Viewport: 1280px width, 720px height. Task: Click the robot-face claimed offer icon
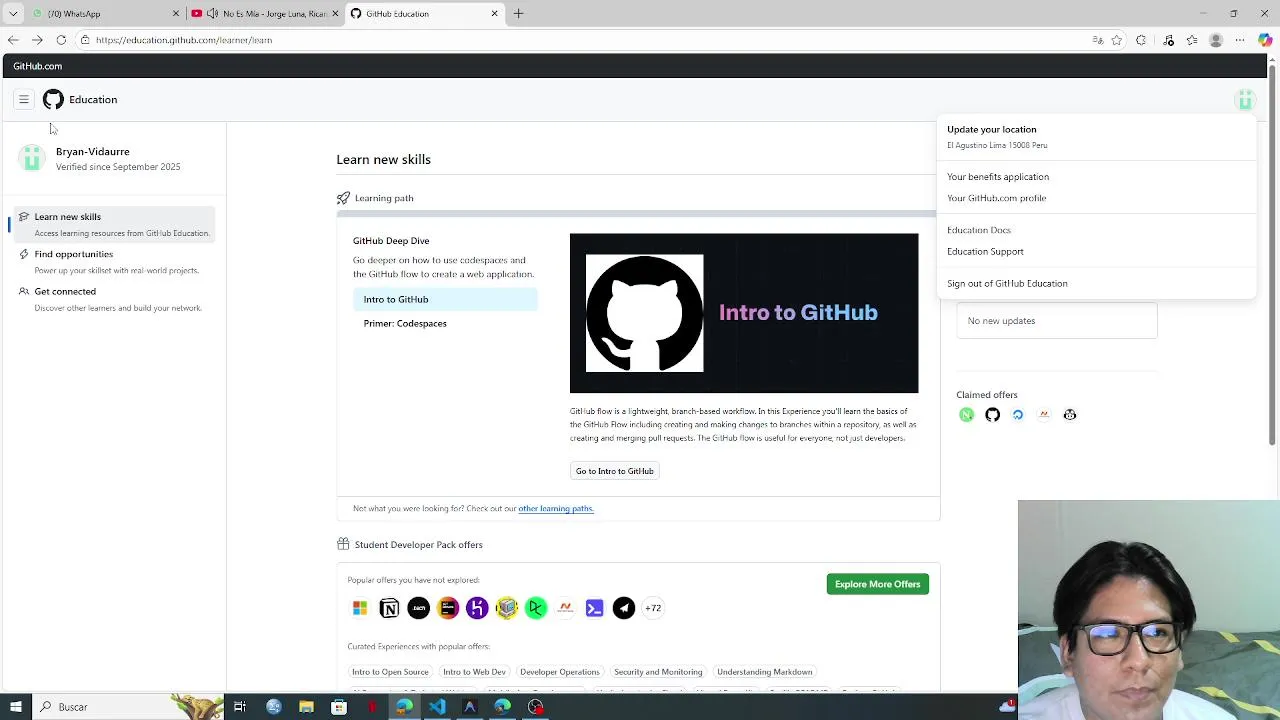tap(1070, 415)
